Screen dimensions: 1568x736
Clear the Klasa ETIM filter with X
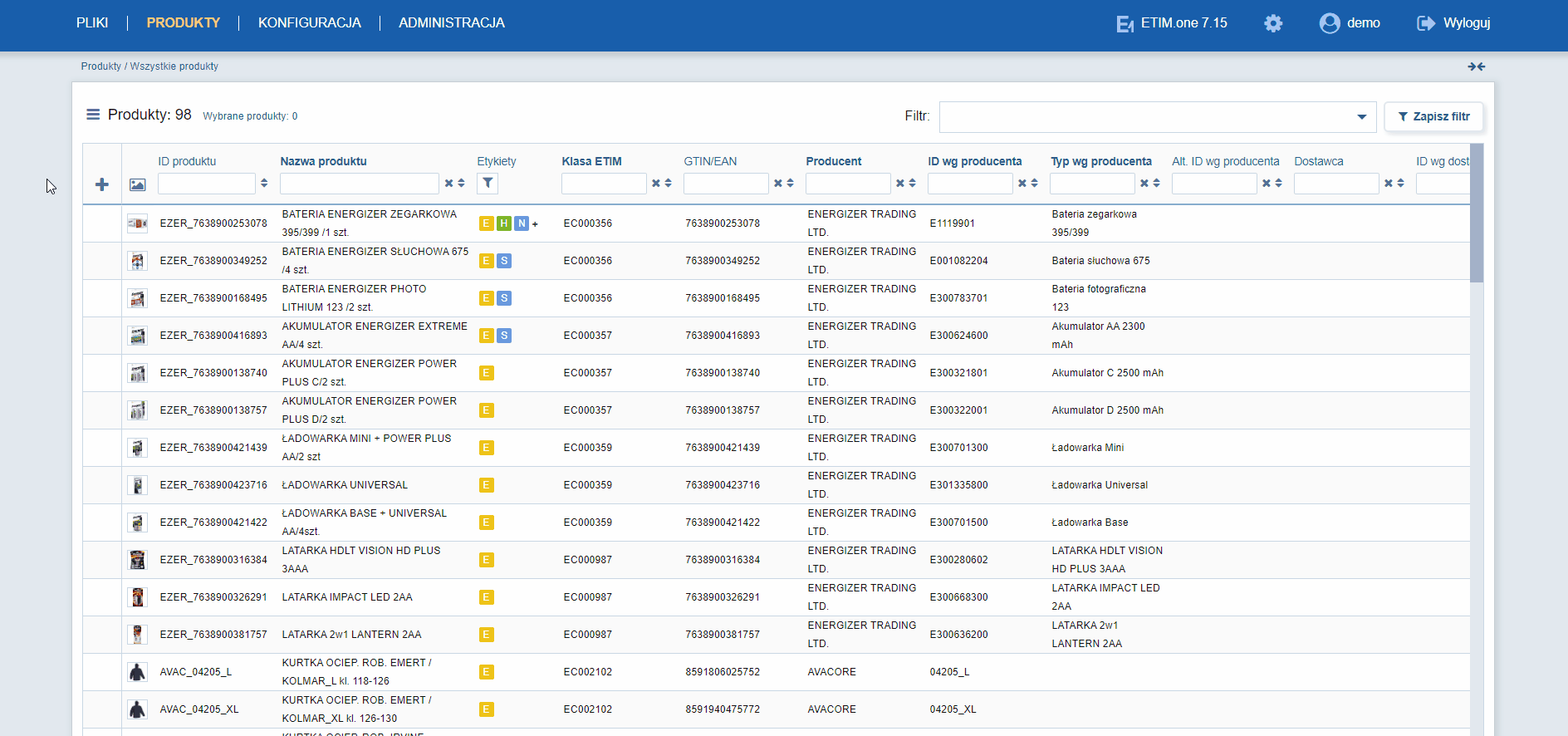click(656, 184)
